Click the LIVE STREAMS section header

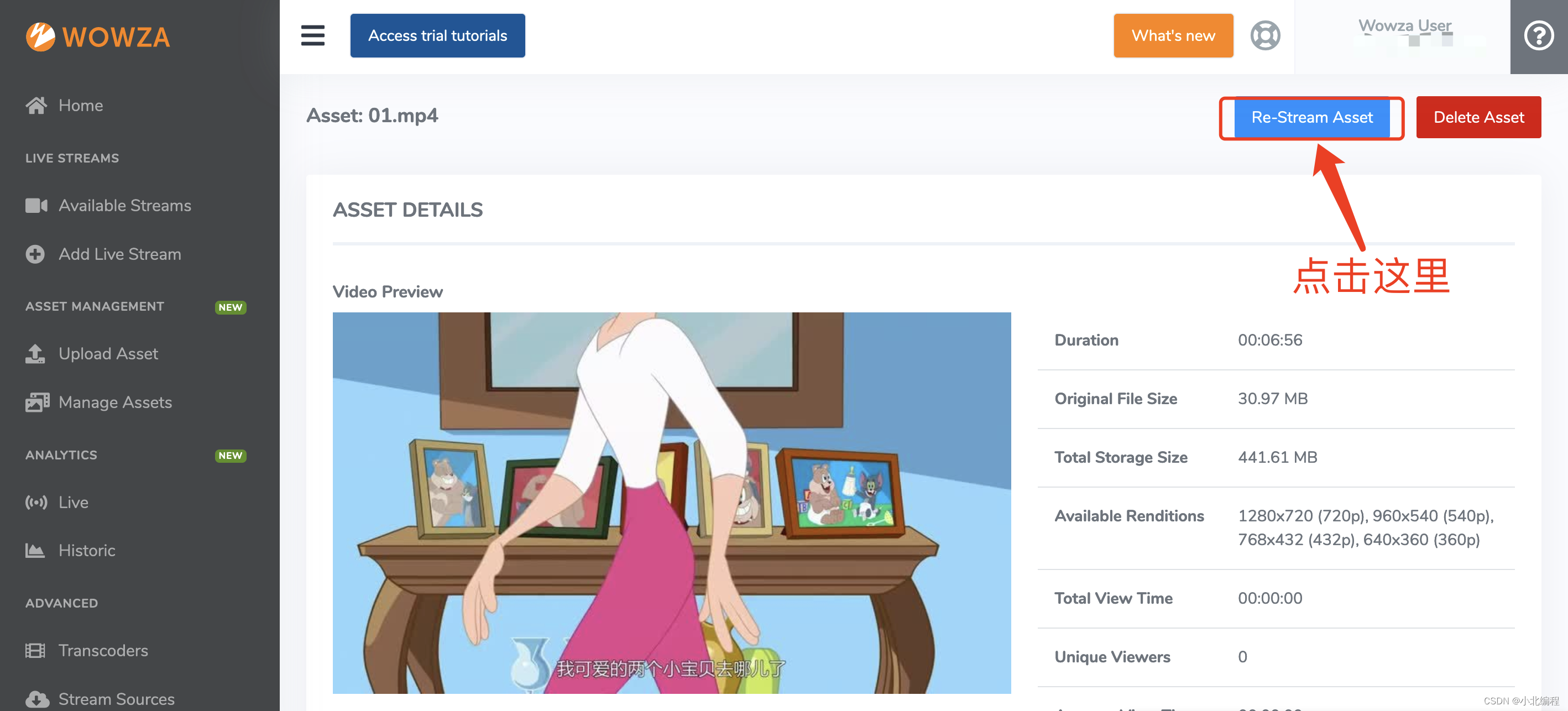[72, 158]
